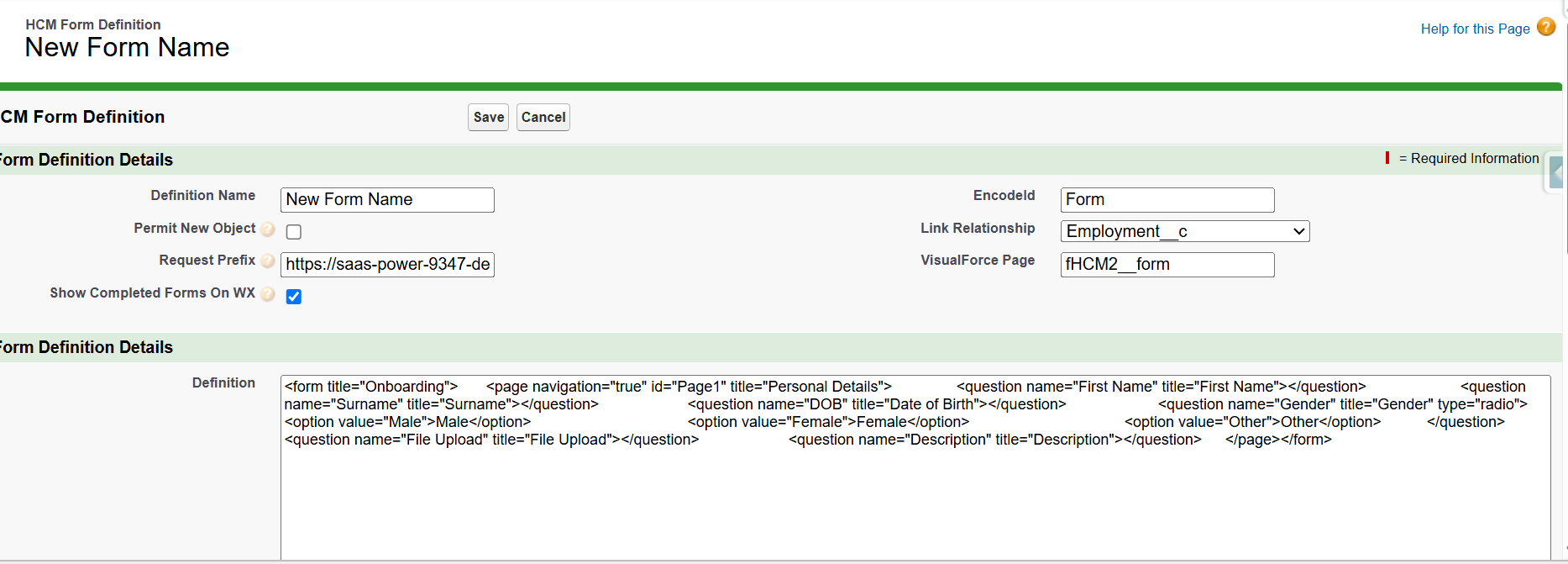
Task: Open the Link Relationship dropdown
Action: tap(1185, 231)
